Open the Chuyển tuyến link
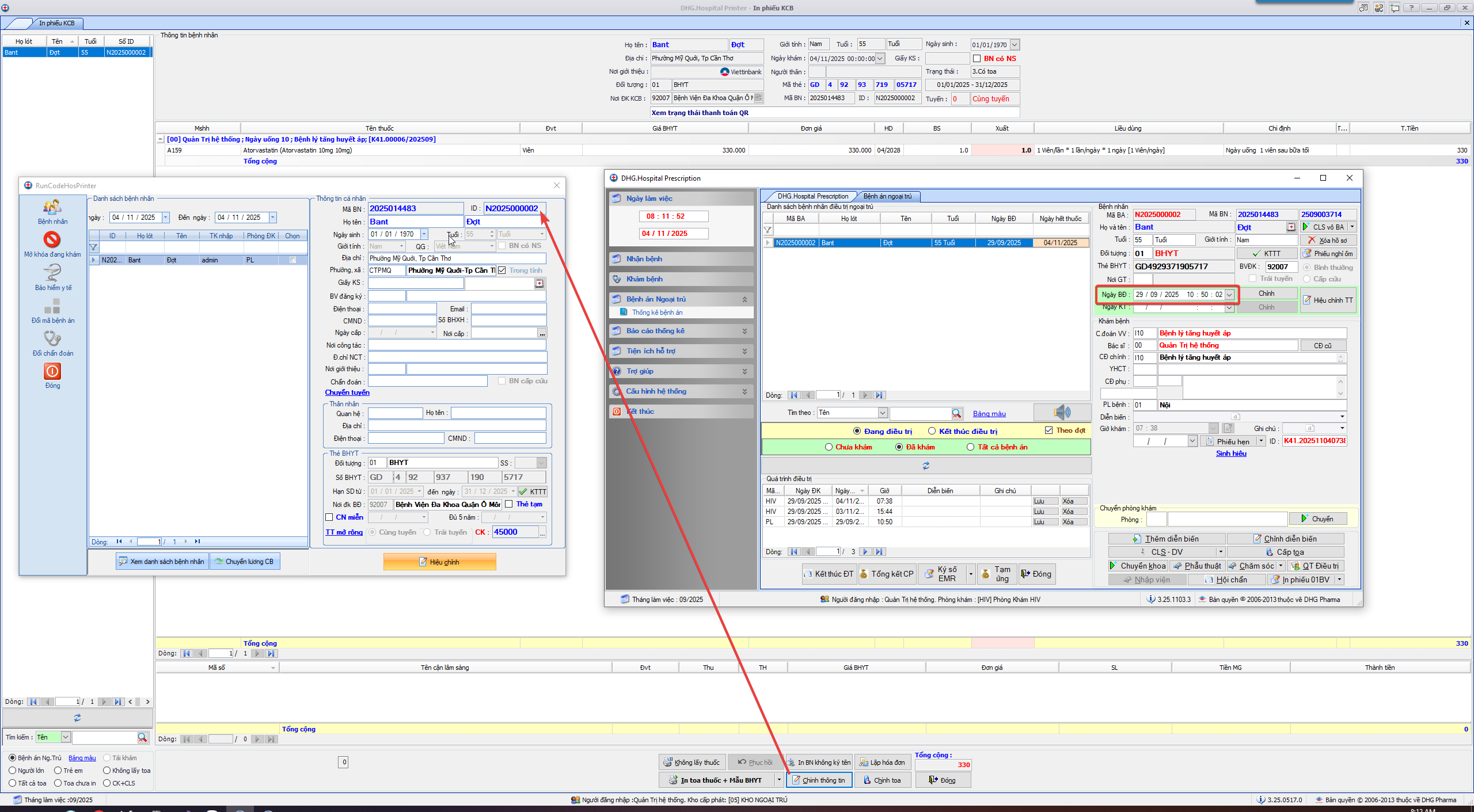This screenshot has width=1474, height=812. click(347, 392)
